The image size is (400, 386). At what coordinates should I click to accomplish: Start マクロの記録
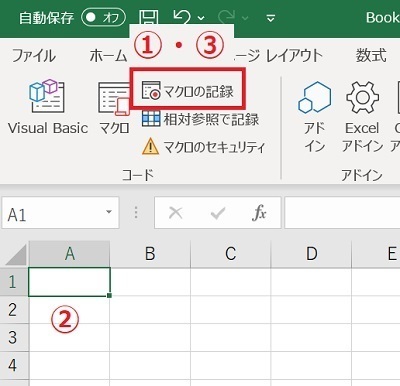tap(188, 91)
